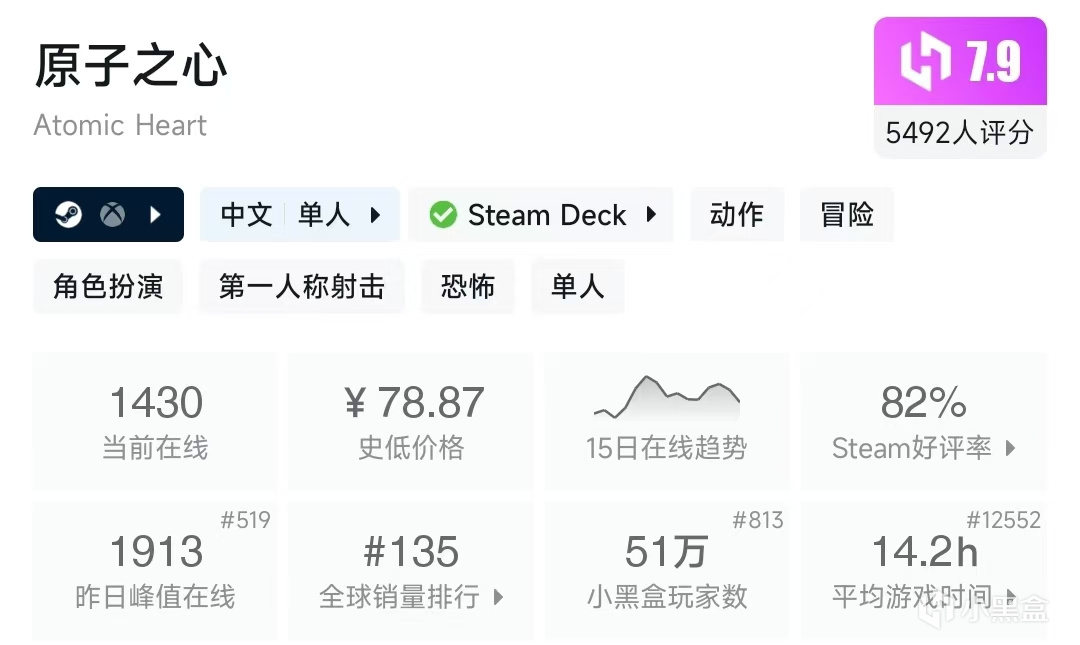Click the green Steam Deck verified checkmark
Viewport: 1080px width, 645px height.
click(x=443, y=215)
